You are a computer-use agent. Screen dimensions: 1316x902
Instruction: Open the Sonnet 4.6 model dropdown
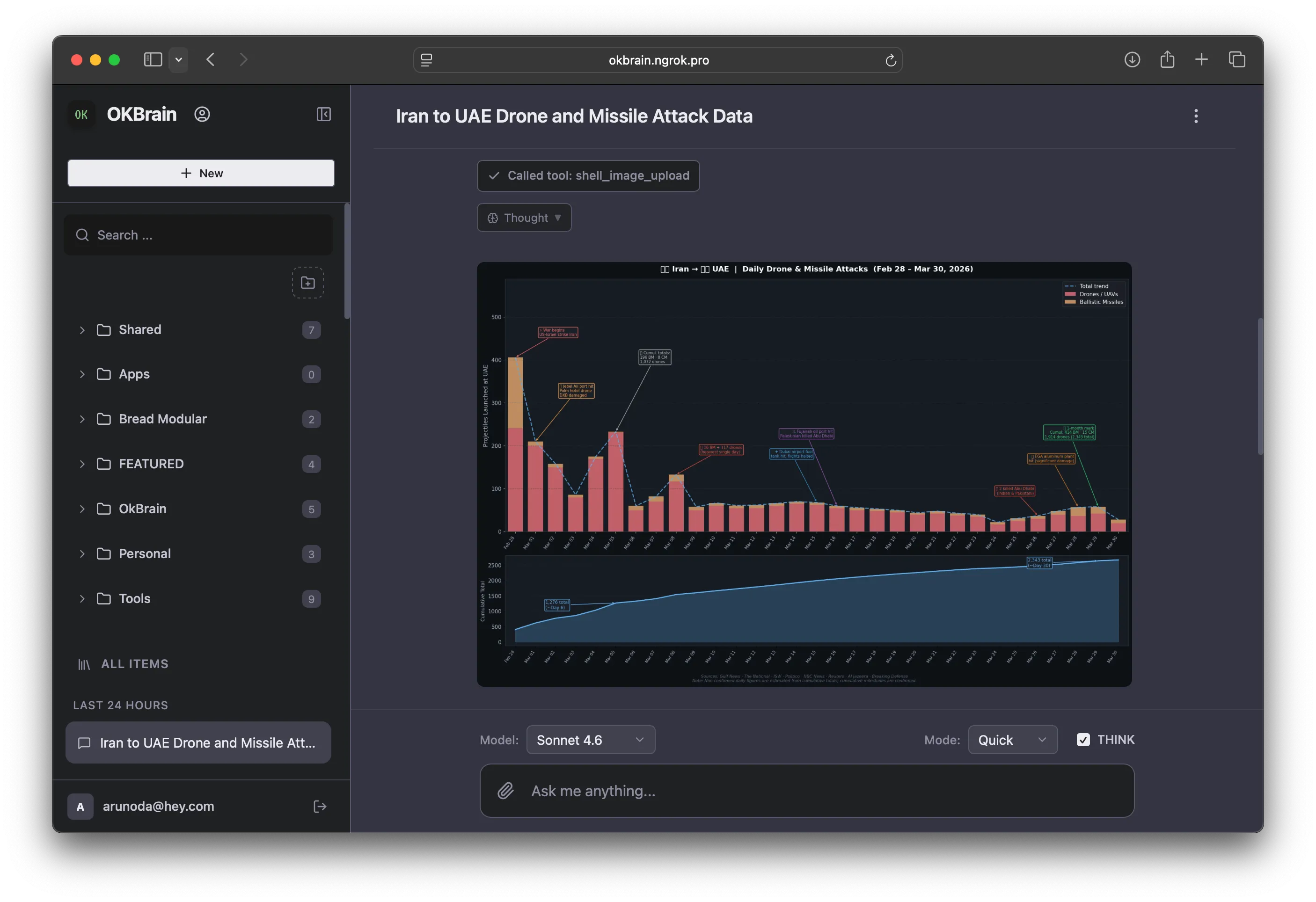tap(591, 740)
